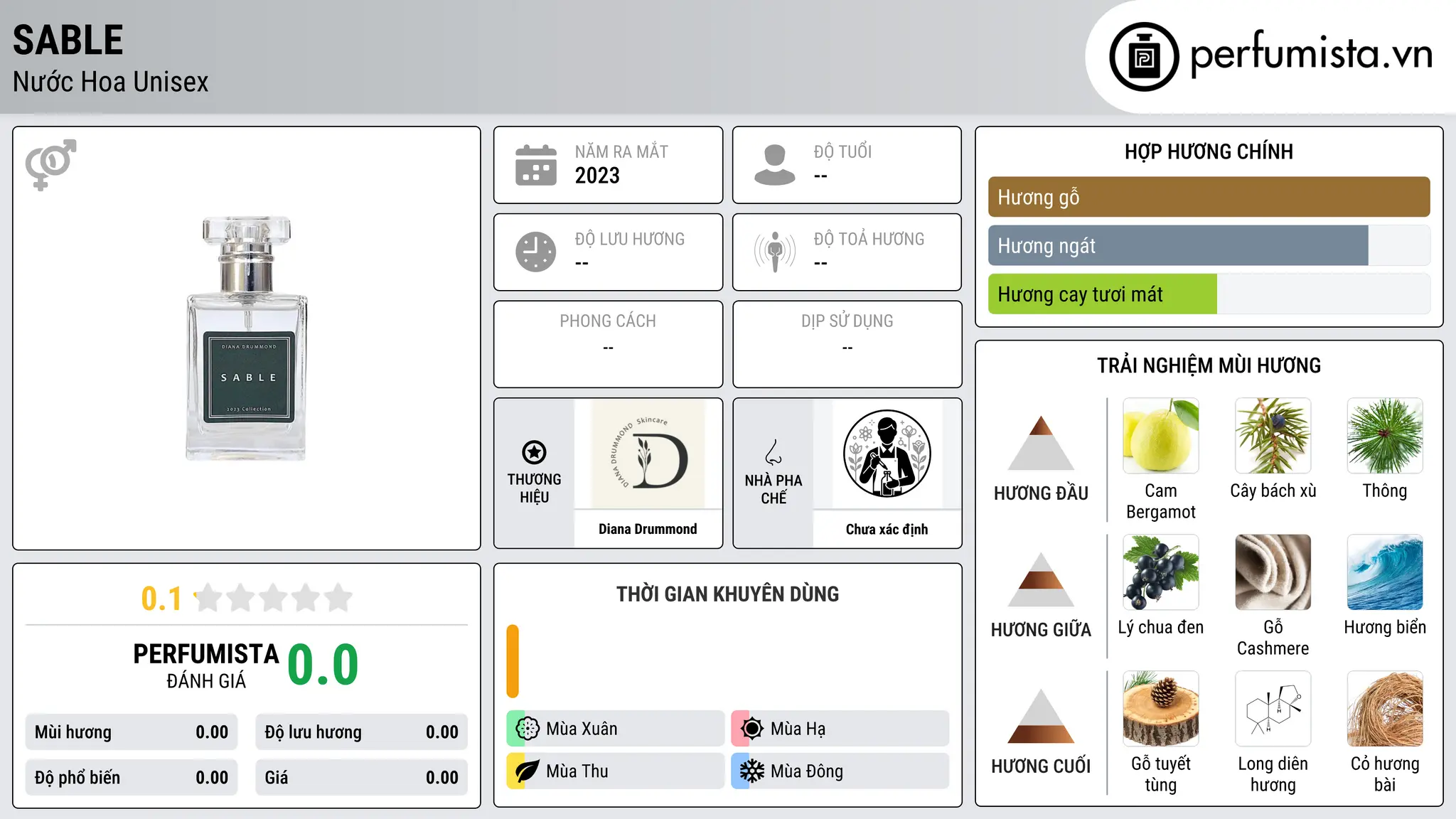Viewport: 1456px width, 819px height.
Task: Click the Hương đầu pyramid icon
Action: tap(1041, 443)
